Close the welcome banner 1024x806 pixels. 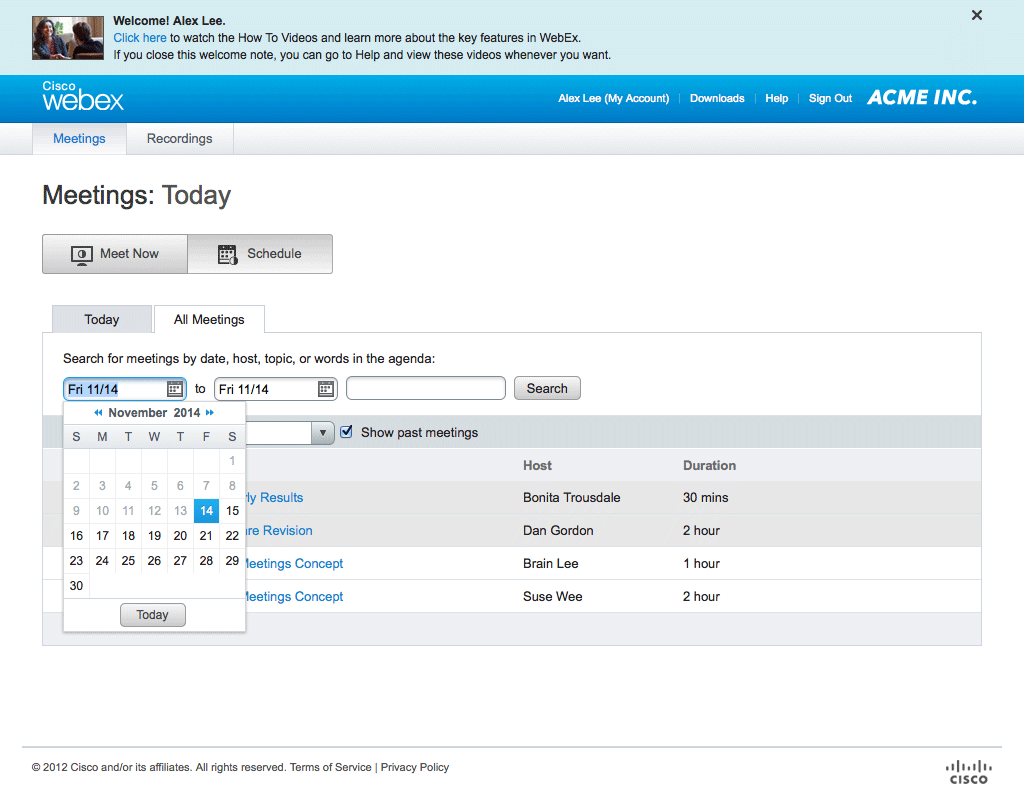coord(977,15)
